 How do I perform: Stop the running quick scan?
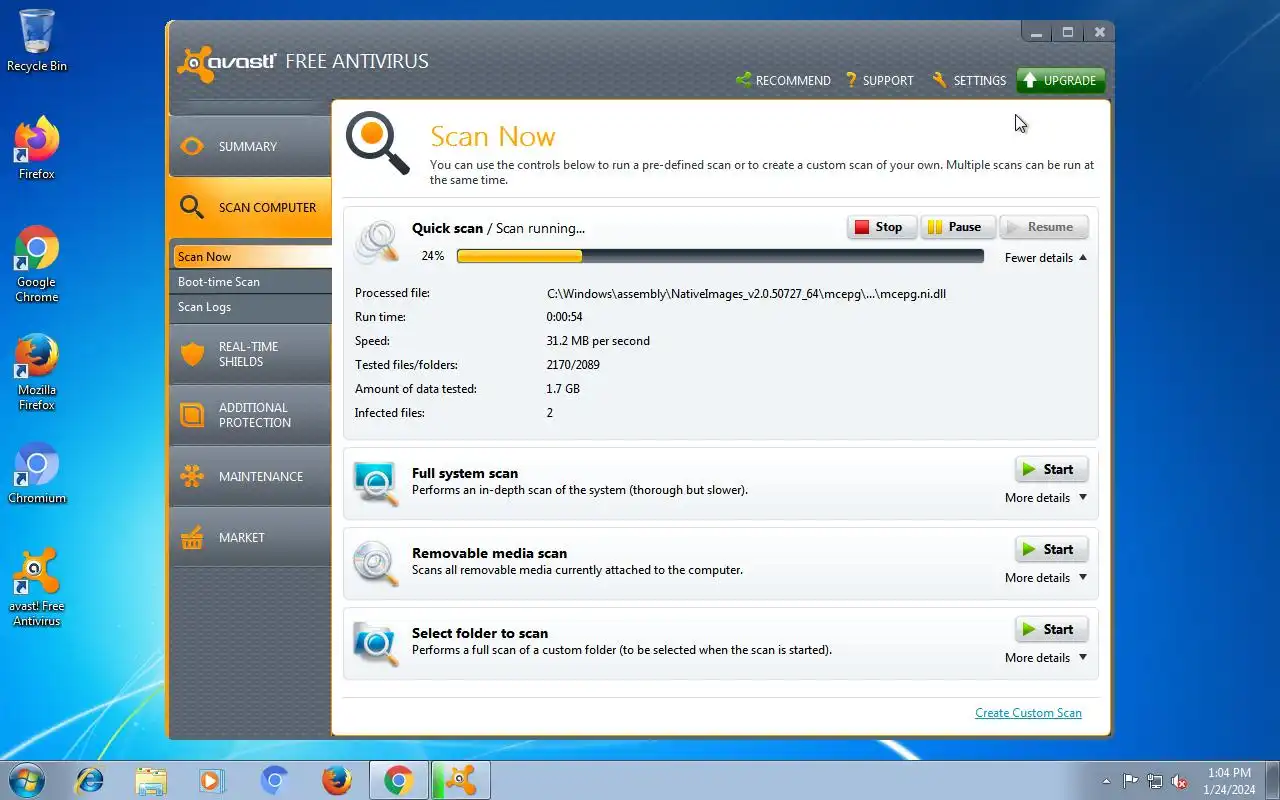[882, 227]
